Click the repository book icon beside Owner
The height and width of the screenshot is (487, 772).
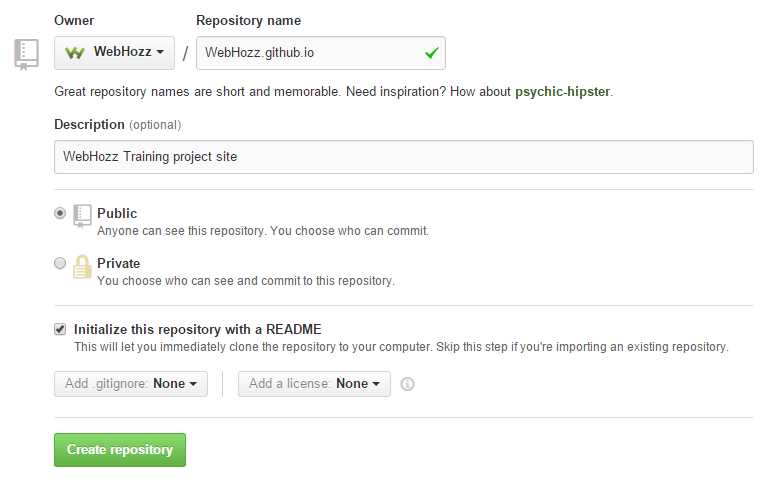pos(26,54)
